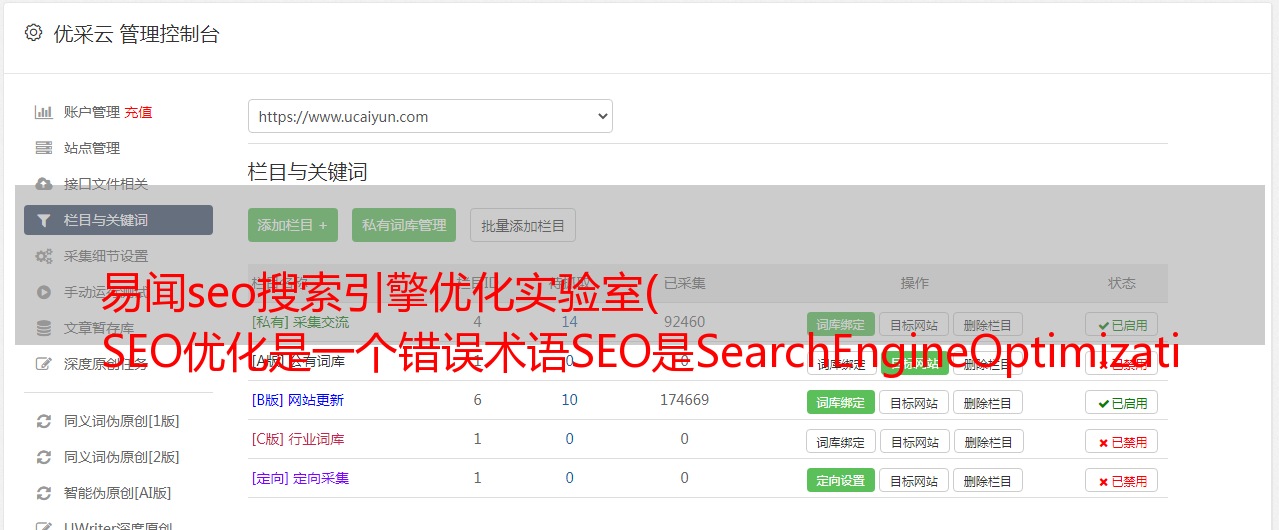Click the server icon for 站点管理
This screenshot has height=530, width=1279.
coord(44,148)
